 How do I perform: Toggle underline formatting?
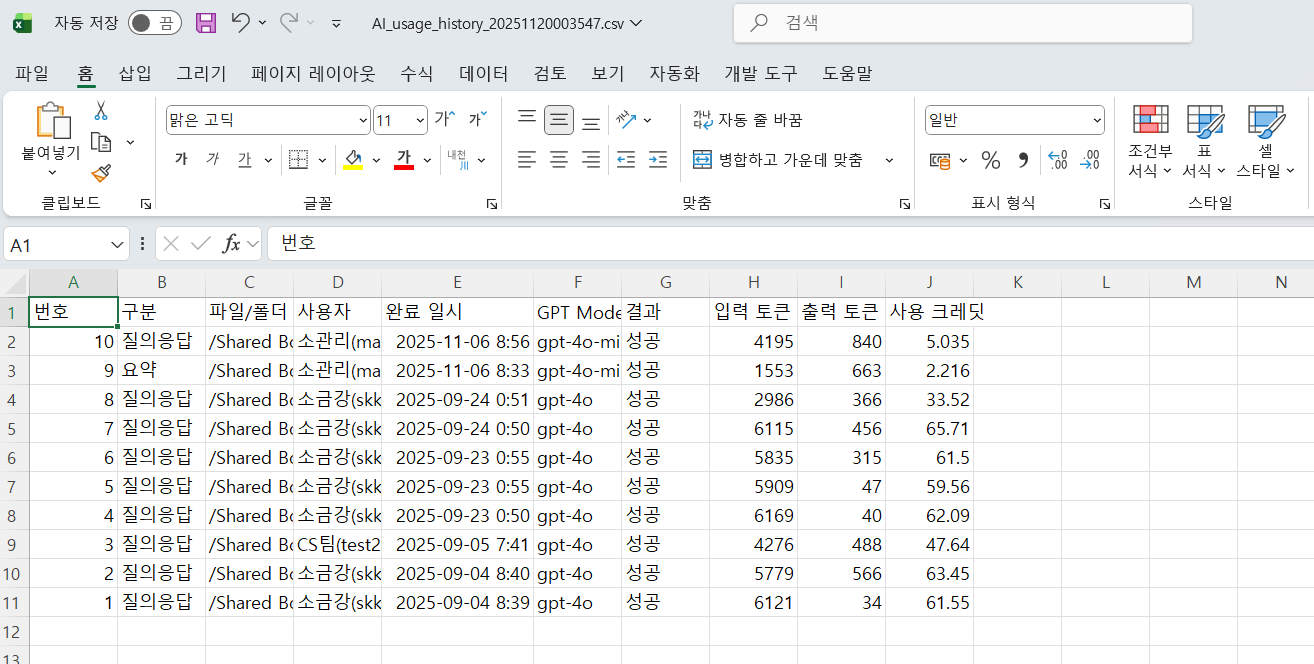tap(244, 159)
